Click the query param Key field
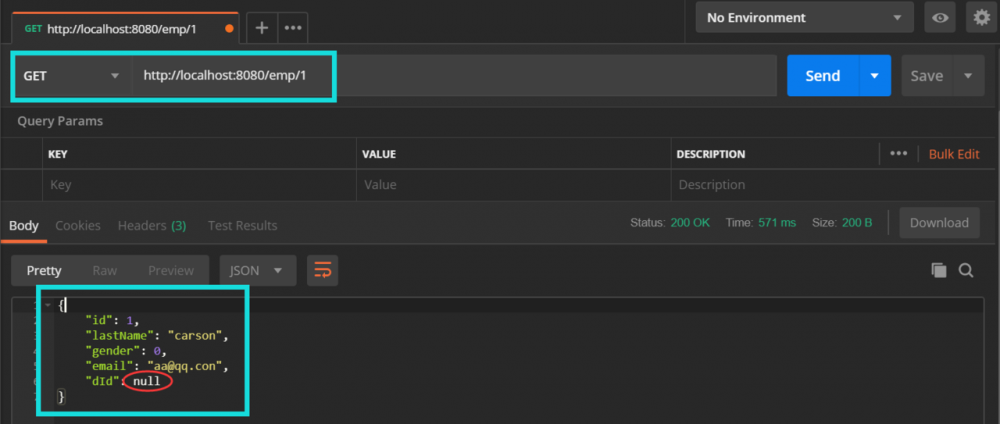 [x=199, y=185]
